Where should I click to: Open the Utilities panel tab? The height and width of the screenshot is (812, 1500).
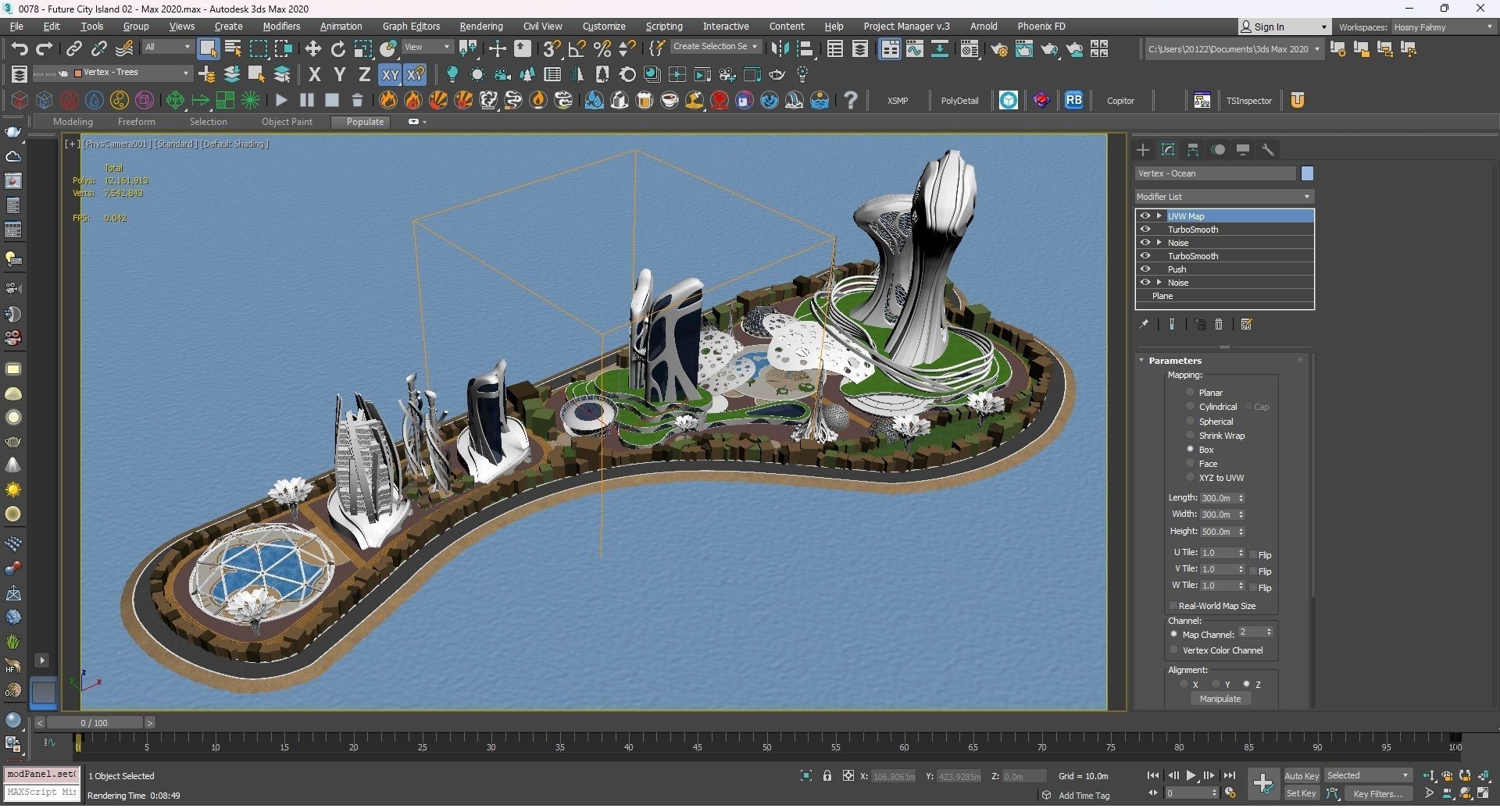[1268, 150]
